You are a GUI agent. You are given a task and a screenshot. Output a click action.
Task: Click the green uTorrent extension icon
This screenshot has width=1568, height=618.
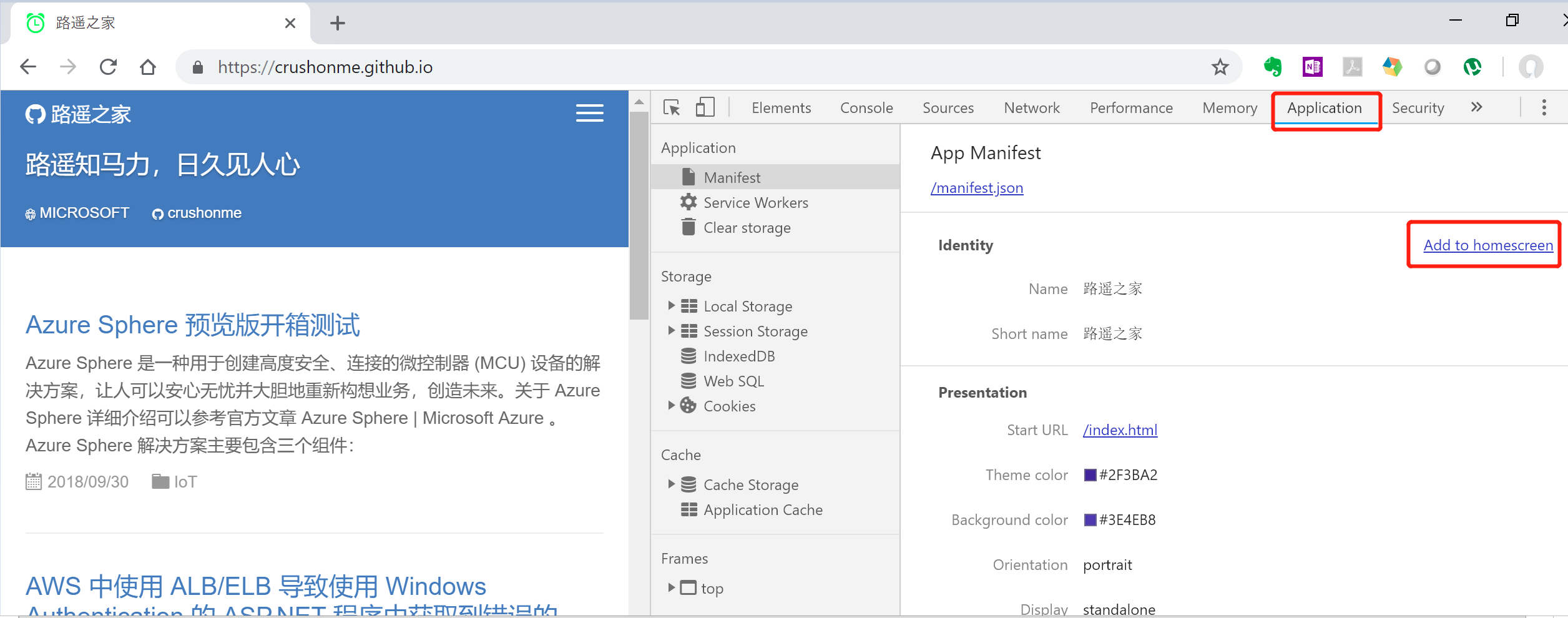[1472, 67]
